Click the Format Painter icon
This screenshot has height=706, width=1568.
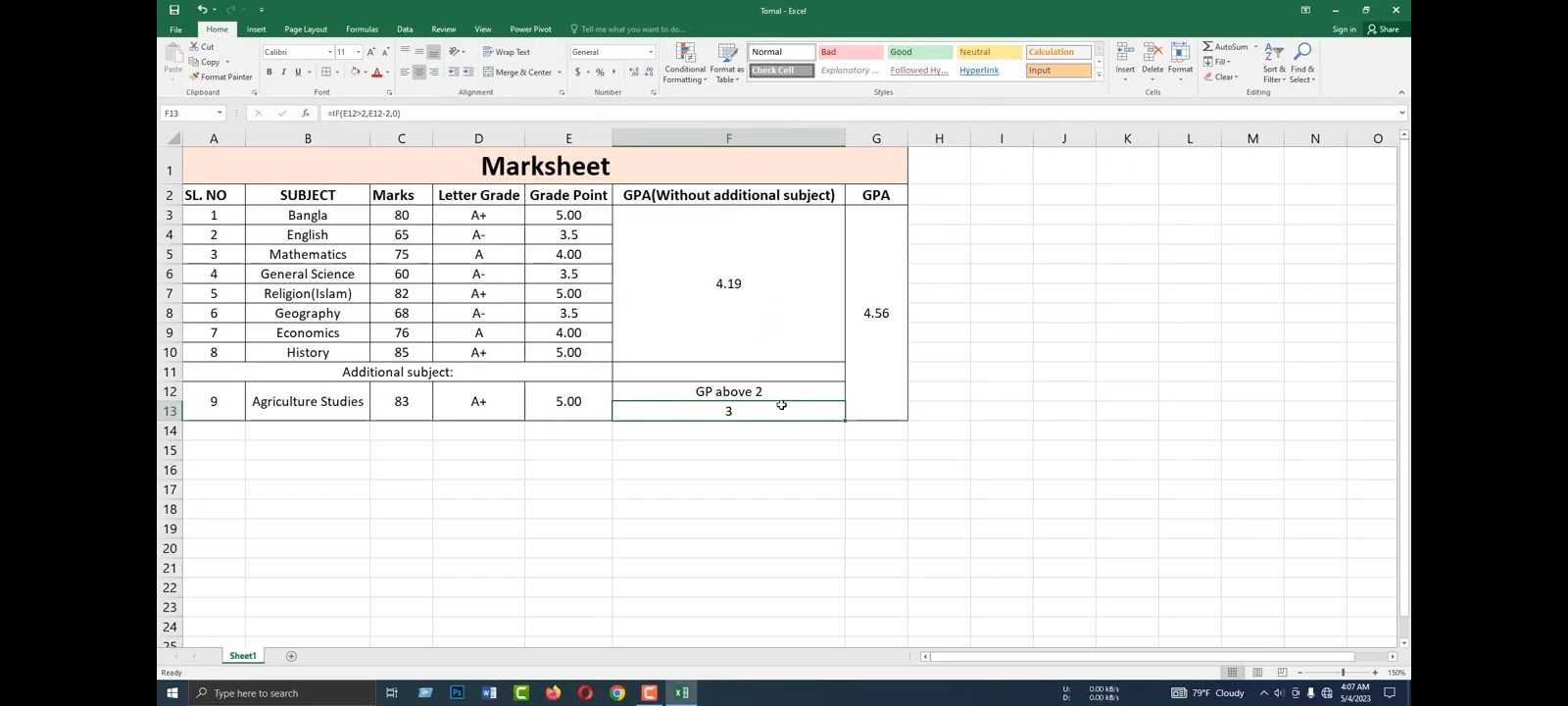(x=195, y=76)
